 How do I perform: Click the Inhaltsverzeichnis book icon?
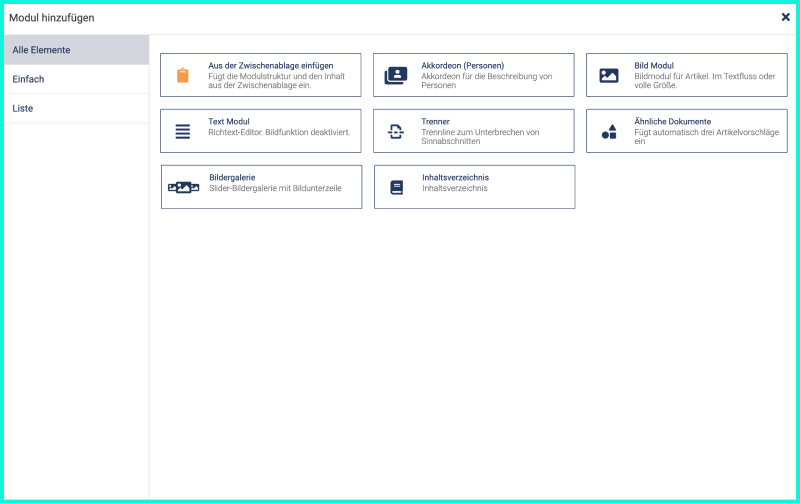tap(396, 187)
